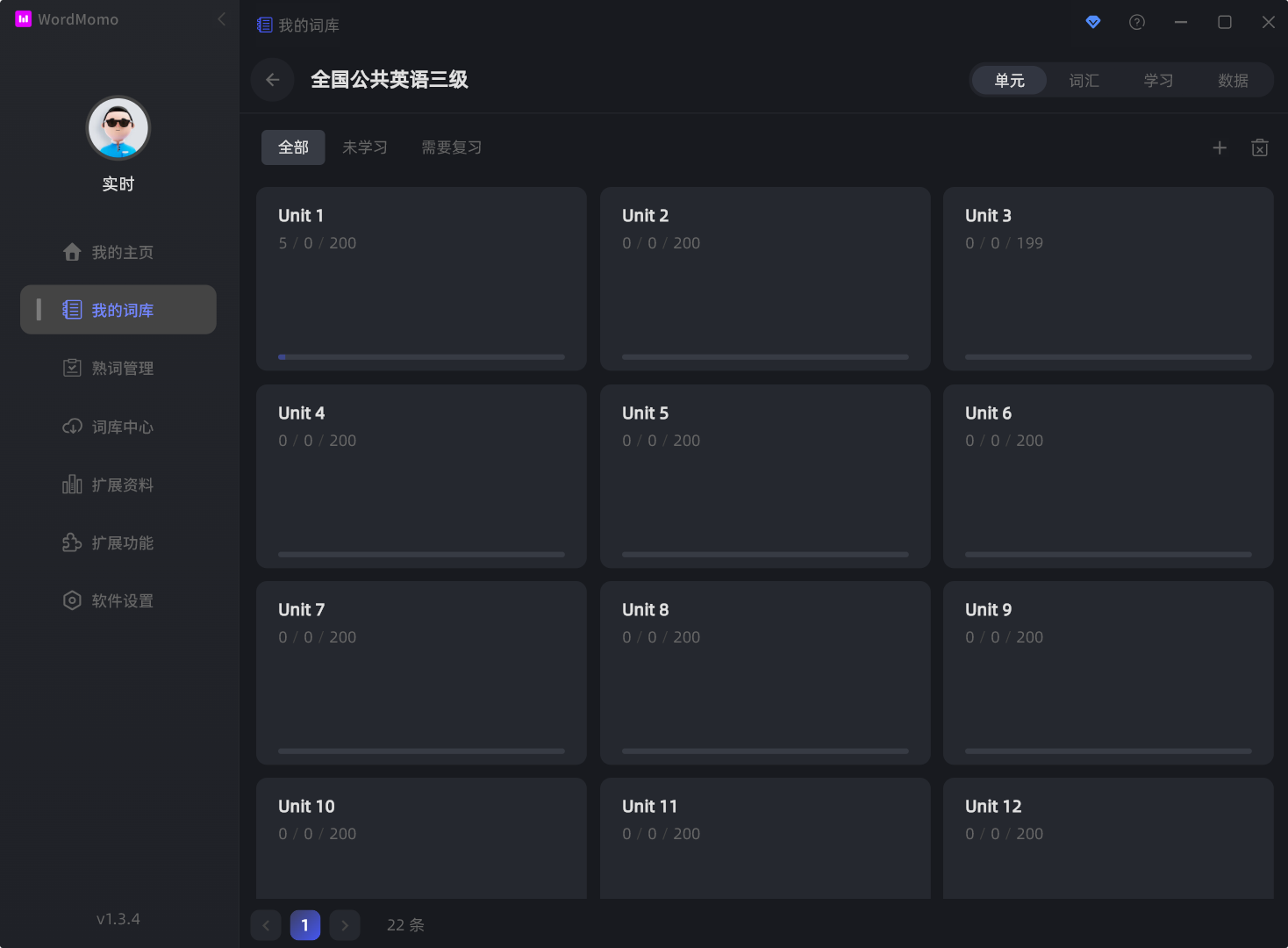This screenshot has height=948, width=1288.
Task: Minimize the WordMomo window
Action: coord(1181,22)
